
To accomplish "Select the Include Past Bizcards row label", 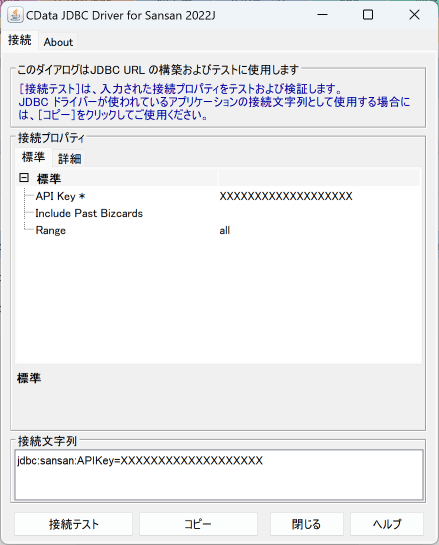I will (x=89, y=213).
